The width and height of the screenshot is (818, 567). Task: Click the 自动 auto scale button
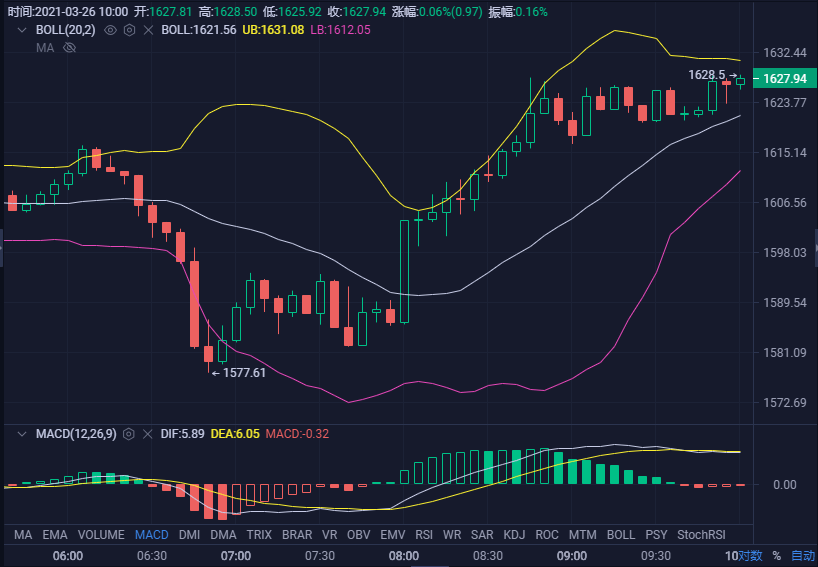point(803,556)
